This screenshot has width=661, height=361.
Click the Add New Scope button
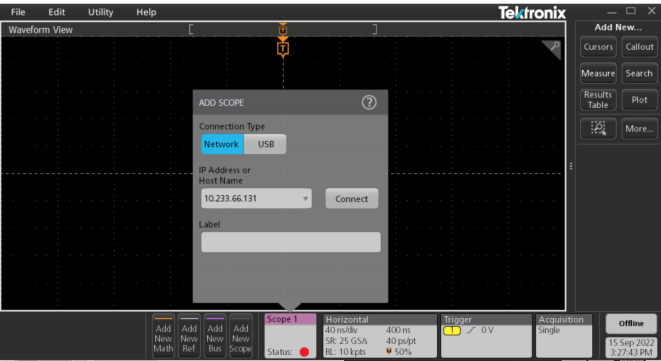pyautogui.click(x=241, y=336)
